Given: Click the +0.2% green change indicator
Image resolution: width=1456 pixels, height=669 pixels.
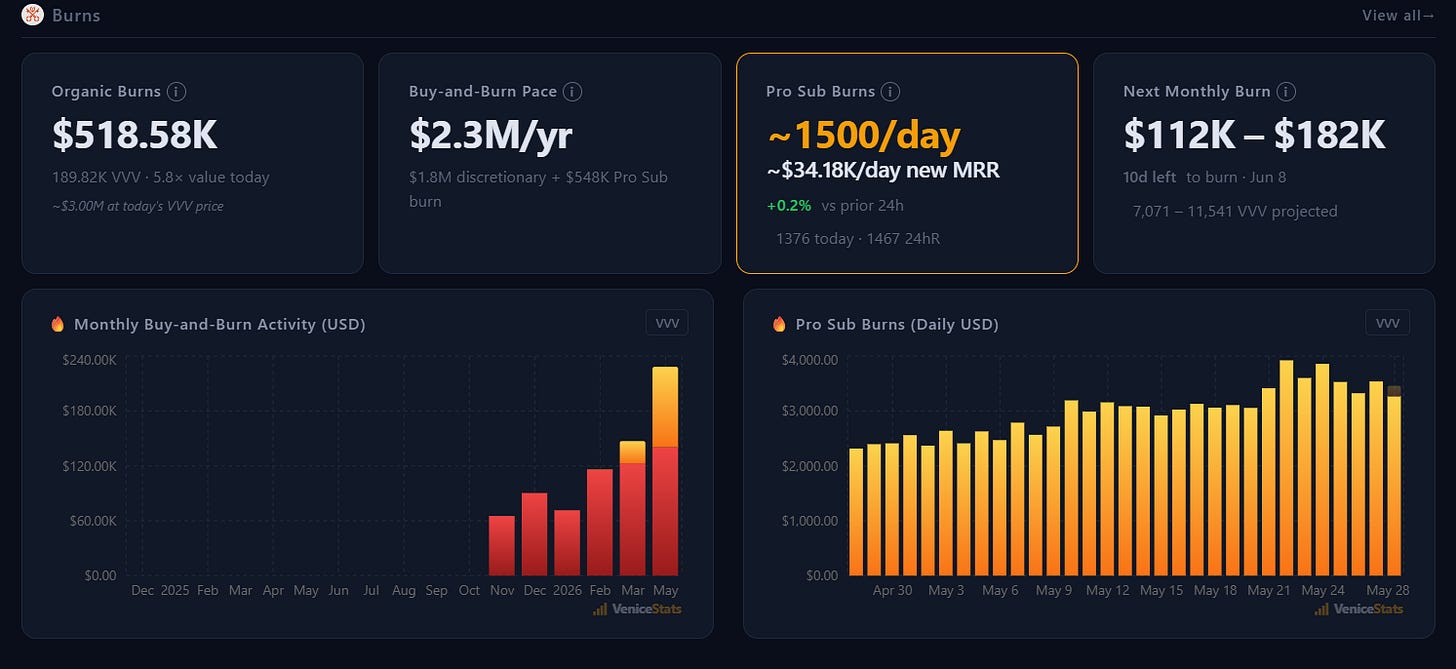Looking at the screenshot, I should tap(789, 205).
